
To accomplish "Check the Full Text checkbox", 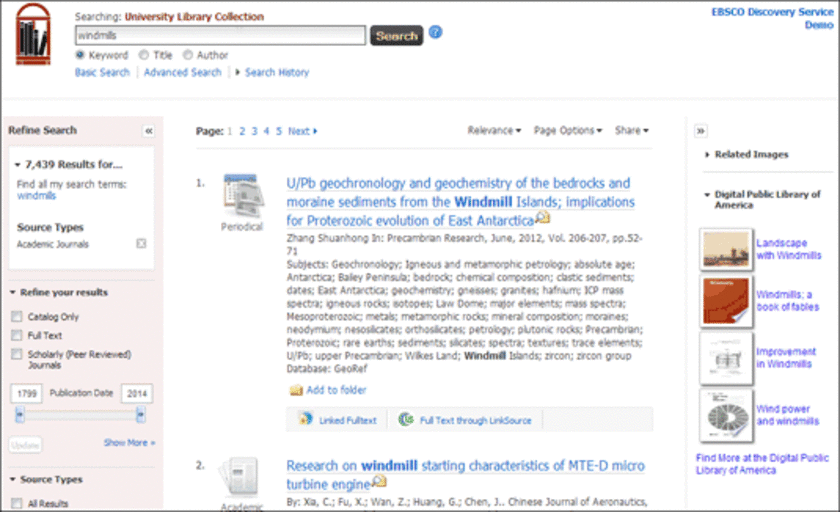I will (x=17, y=335).
